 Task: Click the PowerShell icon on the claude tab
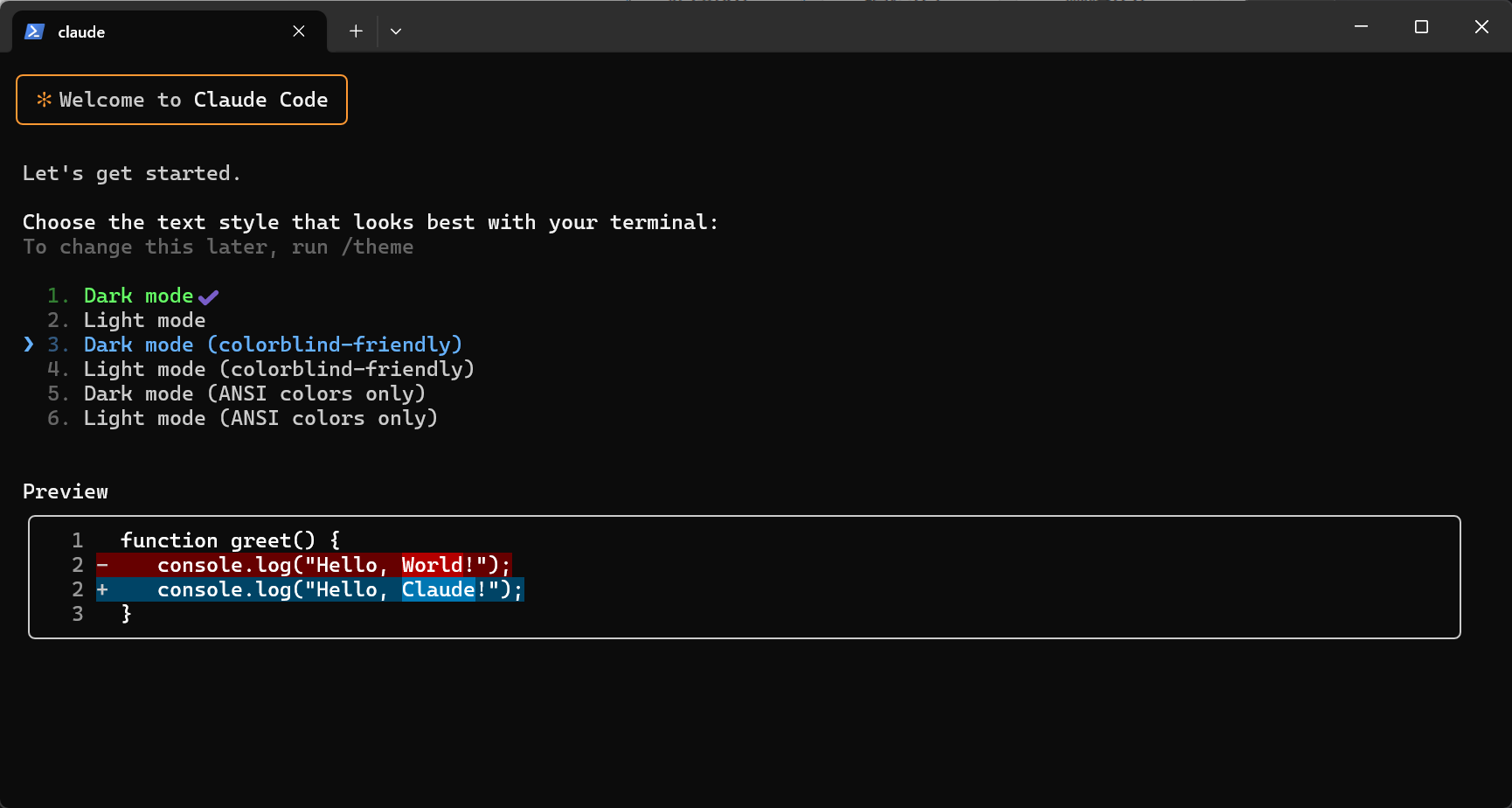point(34,31)
